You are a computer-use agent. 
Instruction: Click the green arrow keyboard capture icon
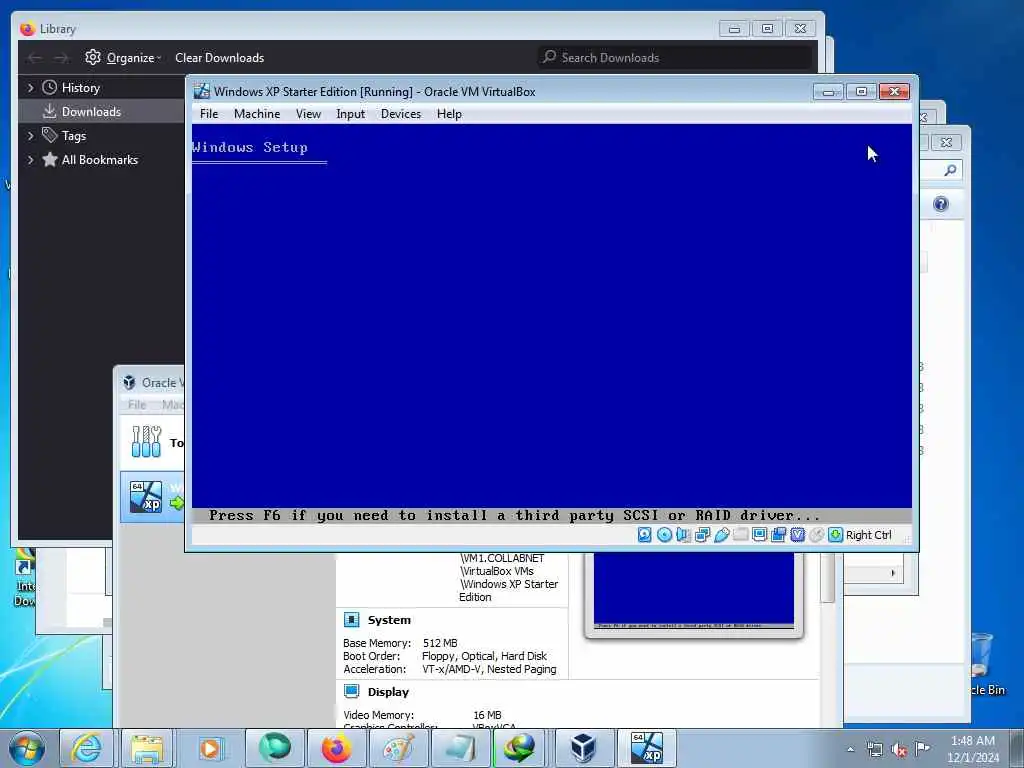coord(835,535)
